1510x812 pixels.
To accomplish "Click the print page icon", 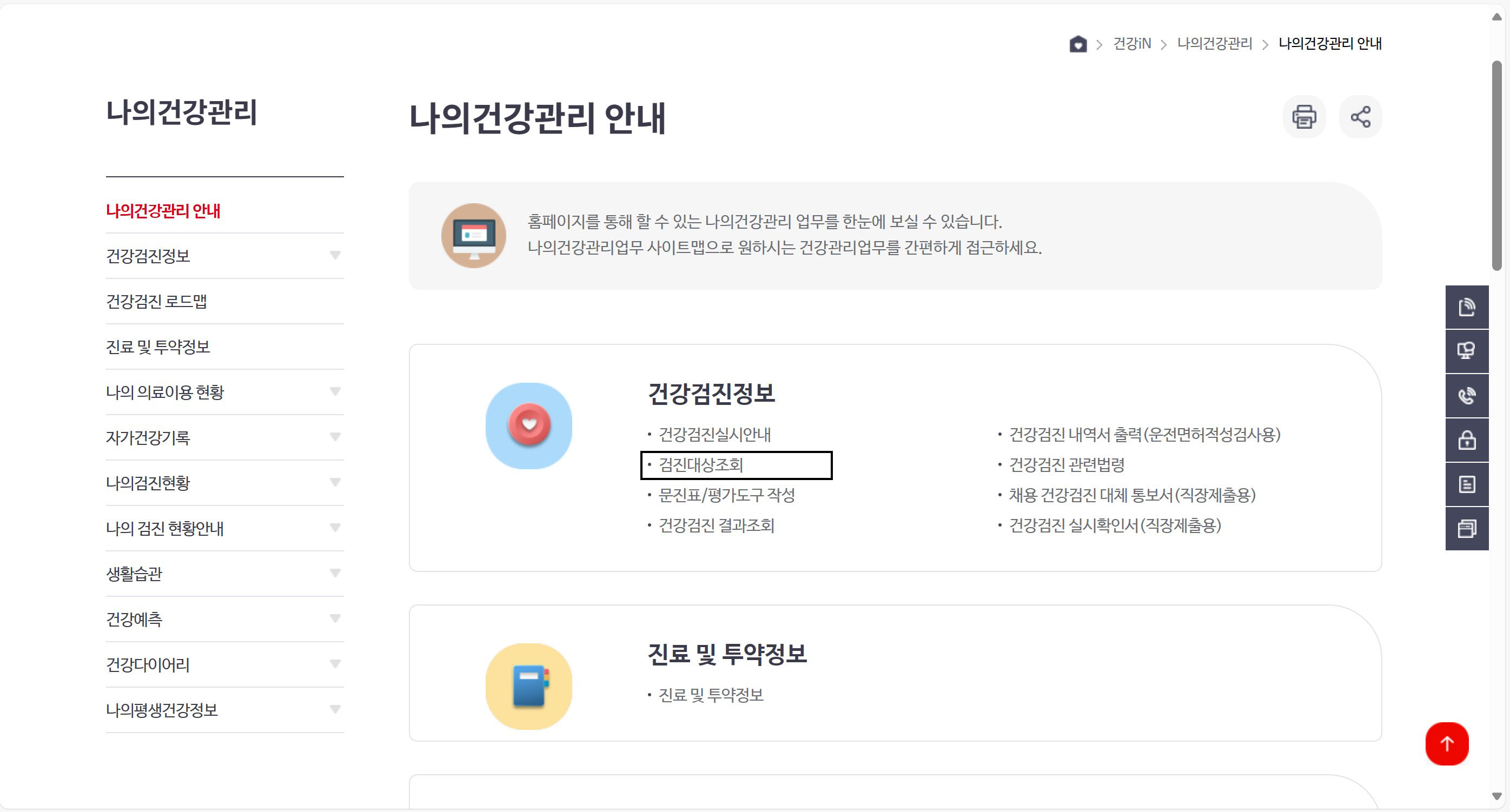I will click(x=1303, y=117).
